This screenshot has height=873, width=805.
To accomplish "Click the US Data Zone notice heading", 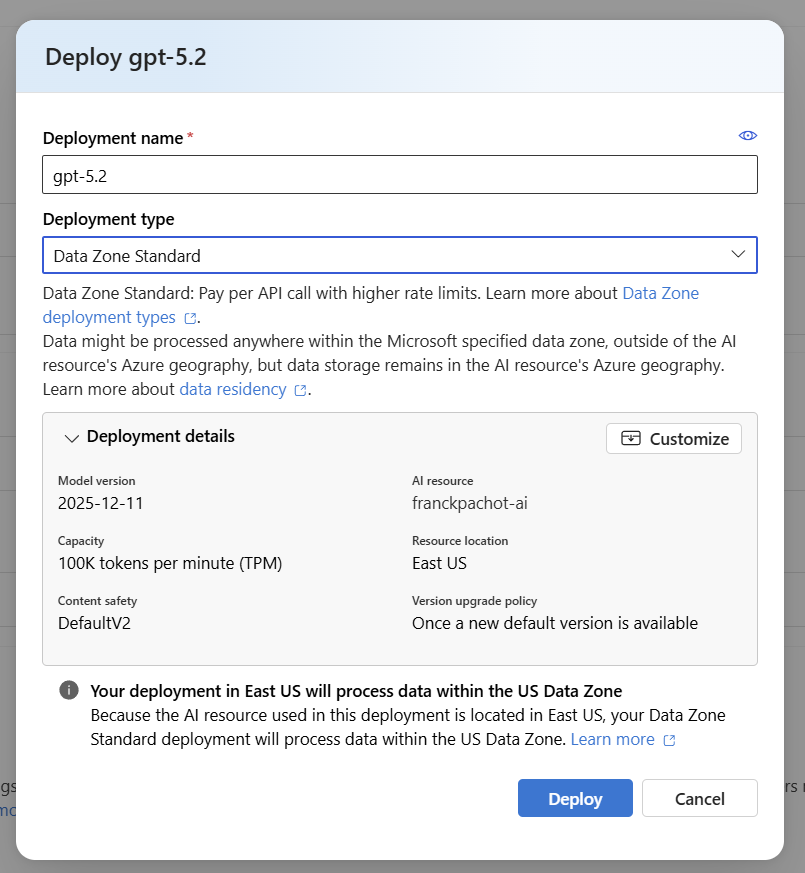I will coord(356,691).
